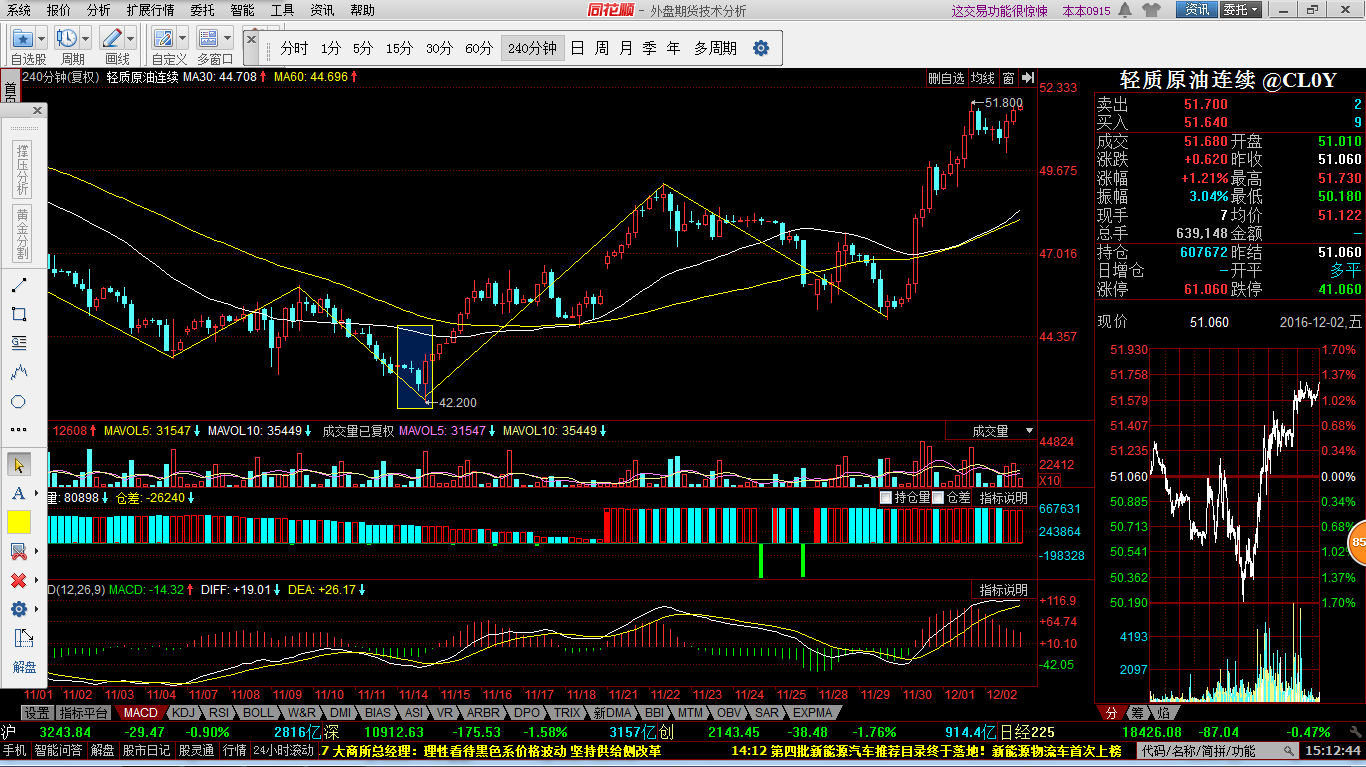Expand the 周期 dropdown arrow
Image resolution: width=1366 pixels, height=767 pixels.
point(86,38)
